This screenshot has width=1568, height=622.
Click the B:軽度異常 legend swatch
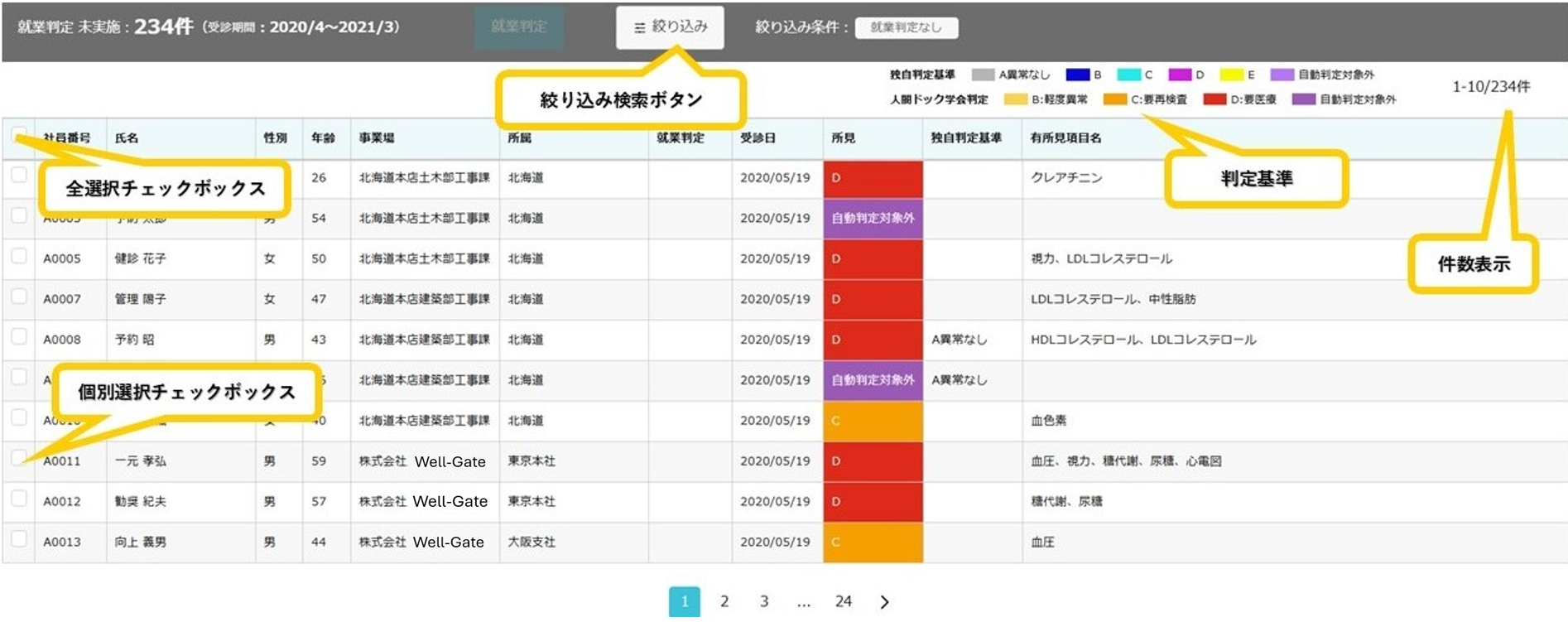coord(1015,99)
